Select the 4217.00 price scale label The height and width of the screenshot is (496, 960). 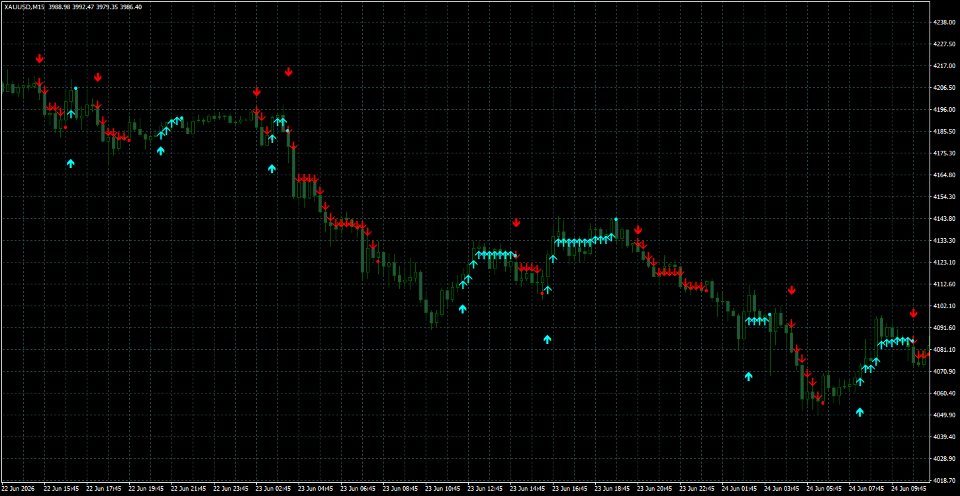[x=943, y=66]
